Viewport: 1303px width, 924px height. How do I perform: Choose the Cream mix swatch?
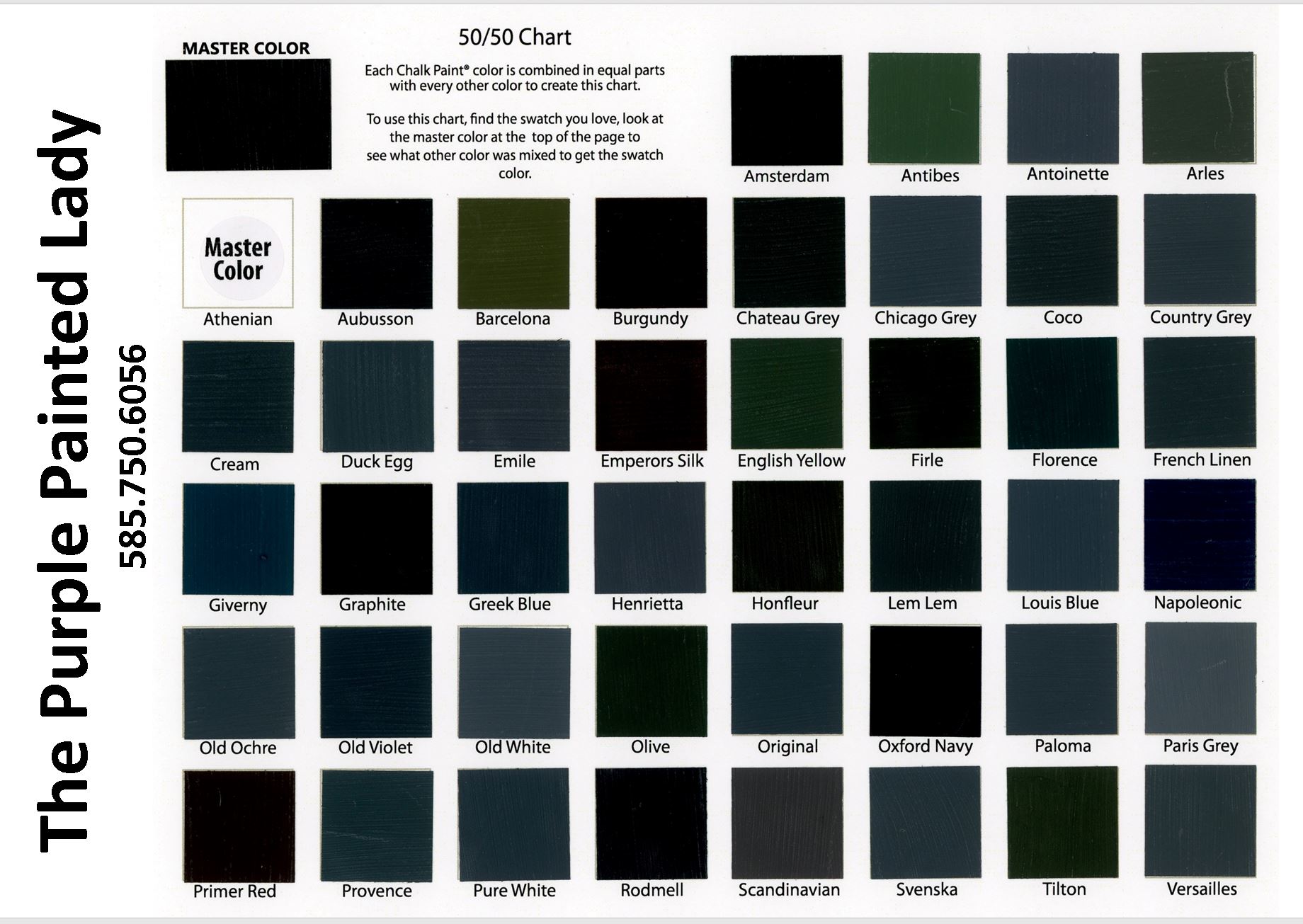(238, 397)
